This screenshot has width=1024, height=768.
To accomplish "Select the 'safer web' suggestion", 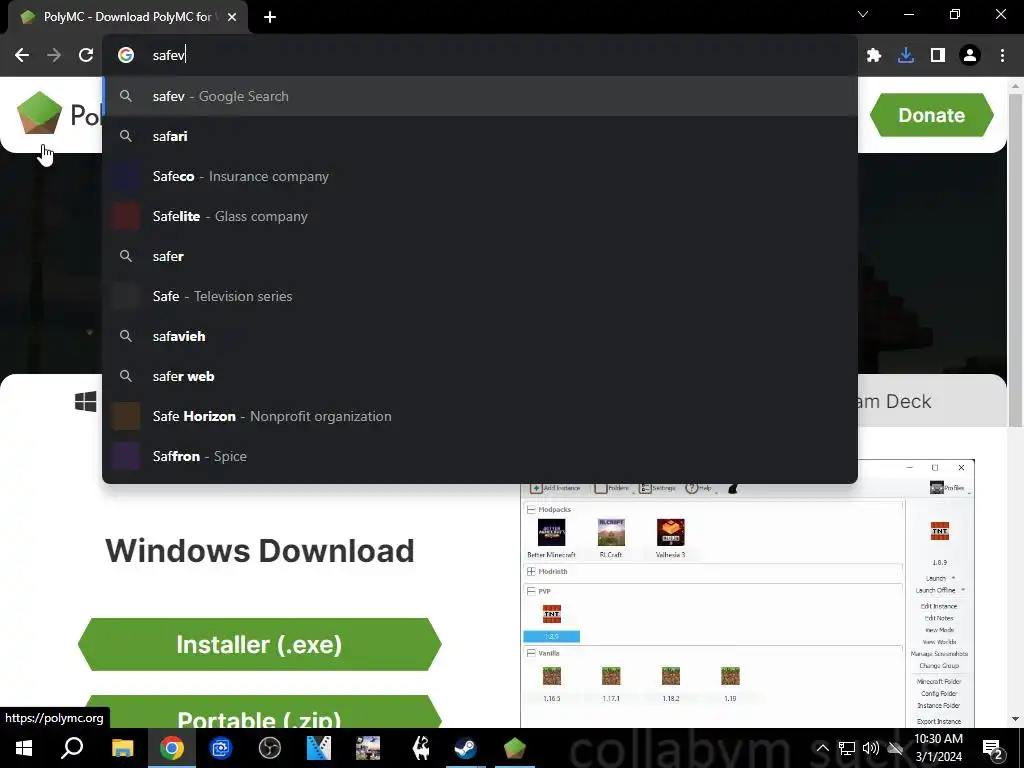I will 480,376.
